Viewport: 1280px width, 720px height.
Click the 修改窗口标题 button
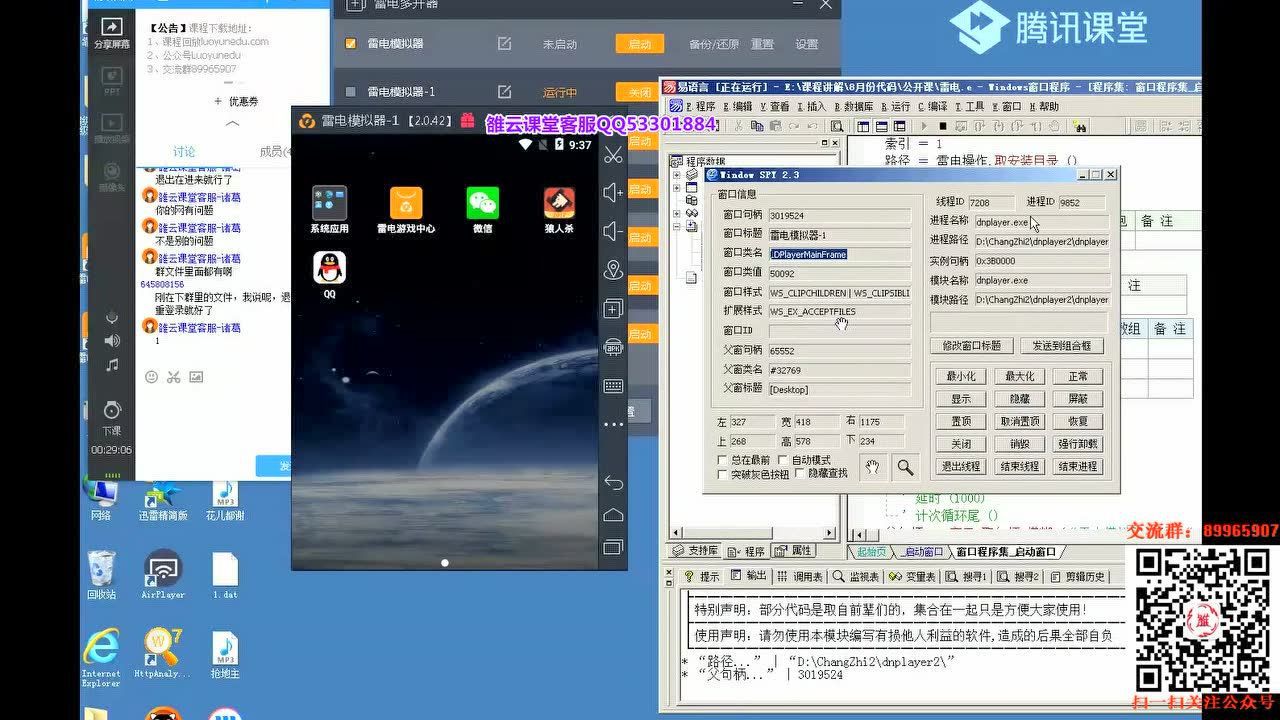click(x=971, y=345)
